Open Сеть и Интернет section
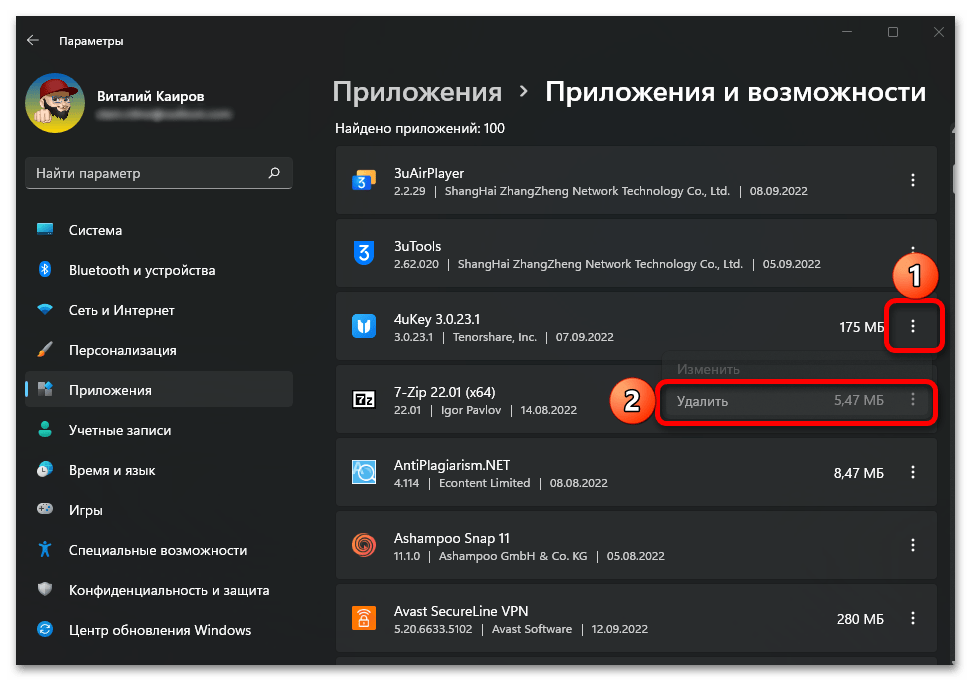 pyautogui.click(x=159, y=310)
